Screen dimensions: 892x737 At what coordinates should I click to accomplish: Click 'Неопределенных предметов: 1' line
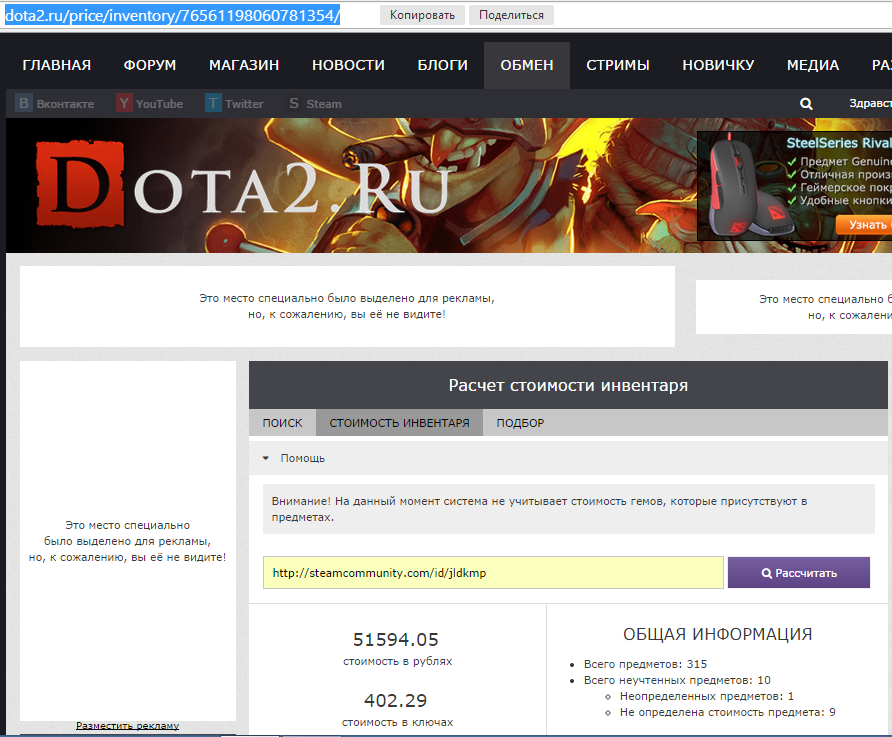tap(707, 696)
